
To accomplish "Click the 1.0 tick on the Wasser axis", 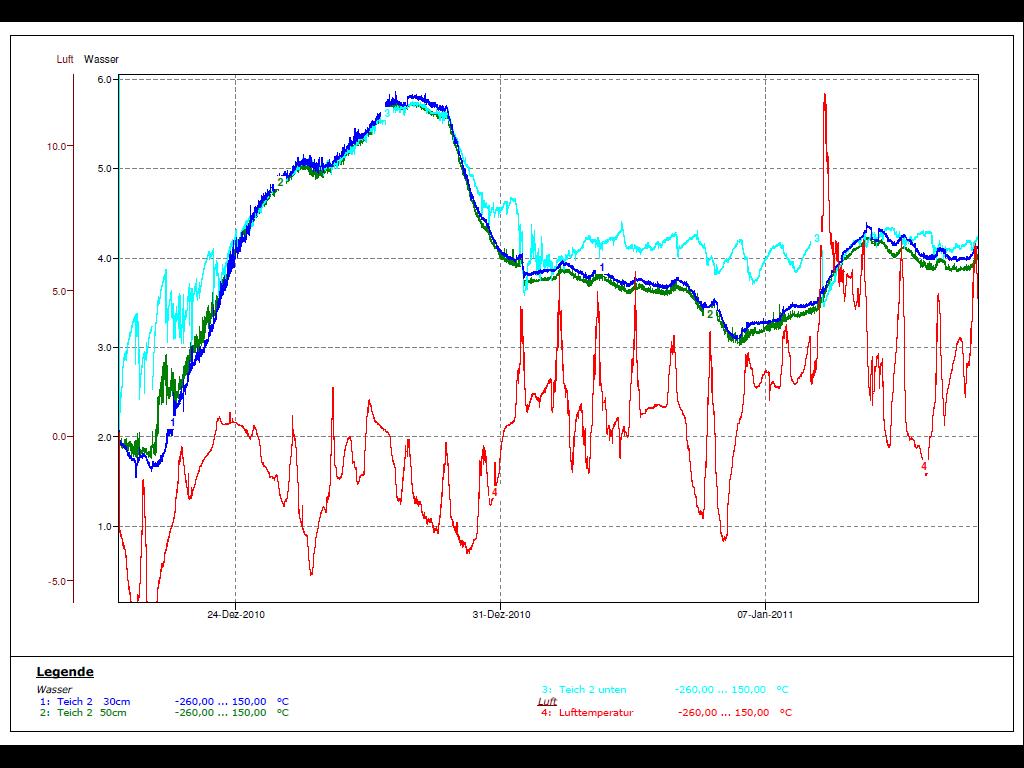I will 103,527.
